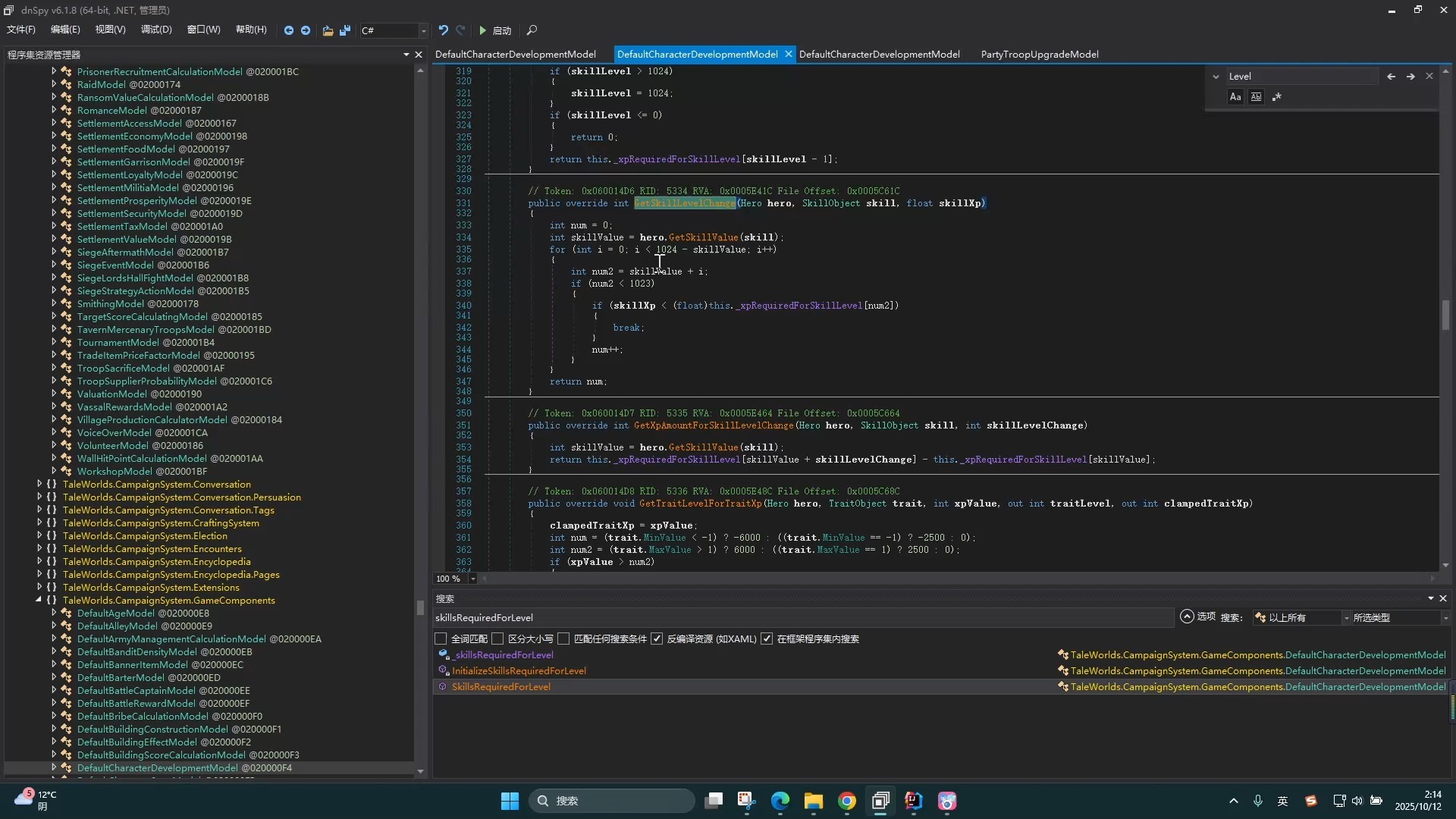
Task: Toggle match case Aa in find box
Action: click(1235, 97)
